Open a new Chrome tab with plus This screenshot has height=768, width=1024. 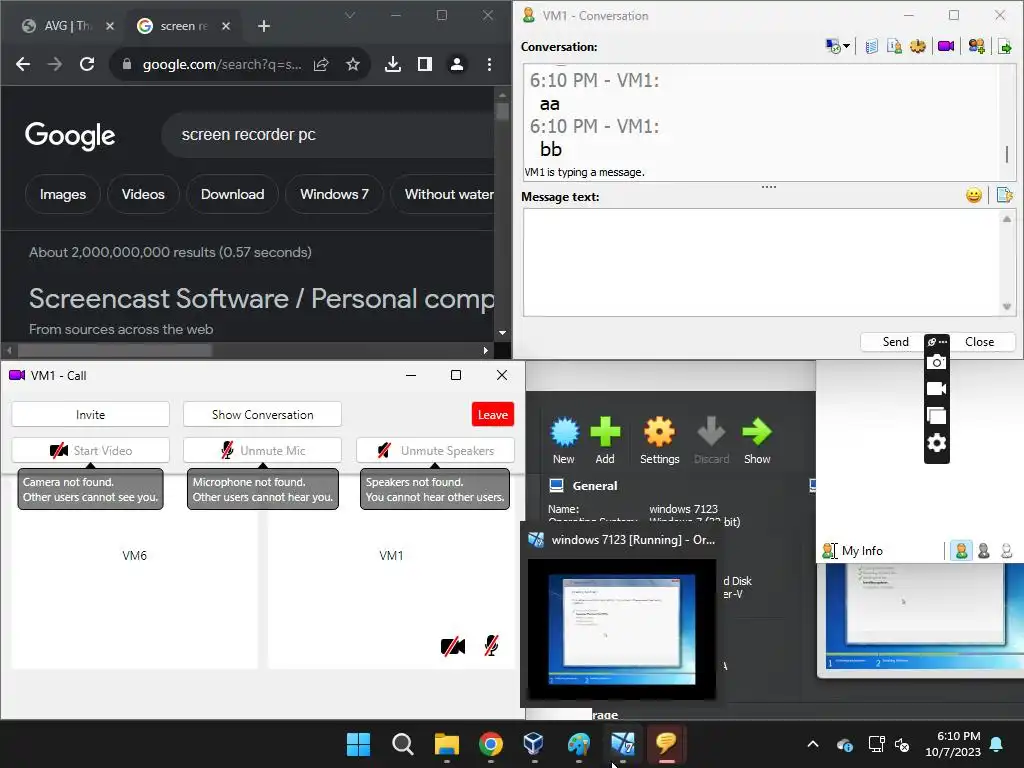(x=264, y=25)
